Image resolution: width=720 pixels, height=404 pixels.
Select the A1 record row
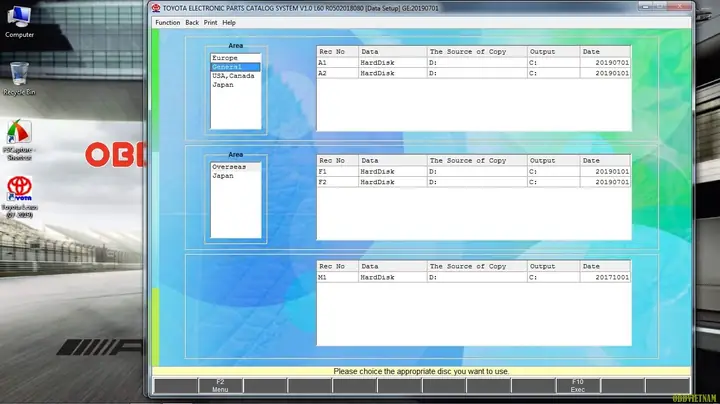pyautogui.click(x=473, y=62)
